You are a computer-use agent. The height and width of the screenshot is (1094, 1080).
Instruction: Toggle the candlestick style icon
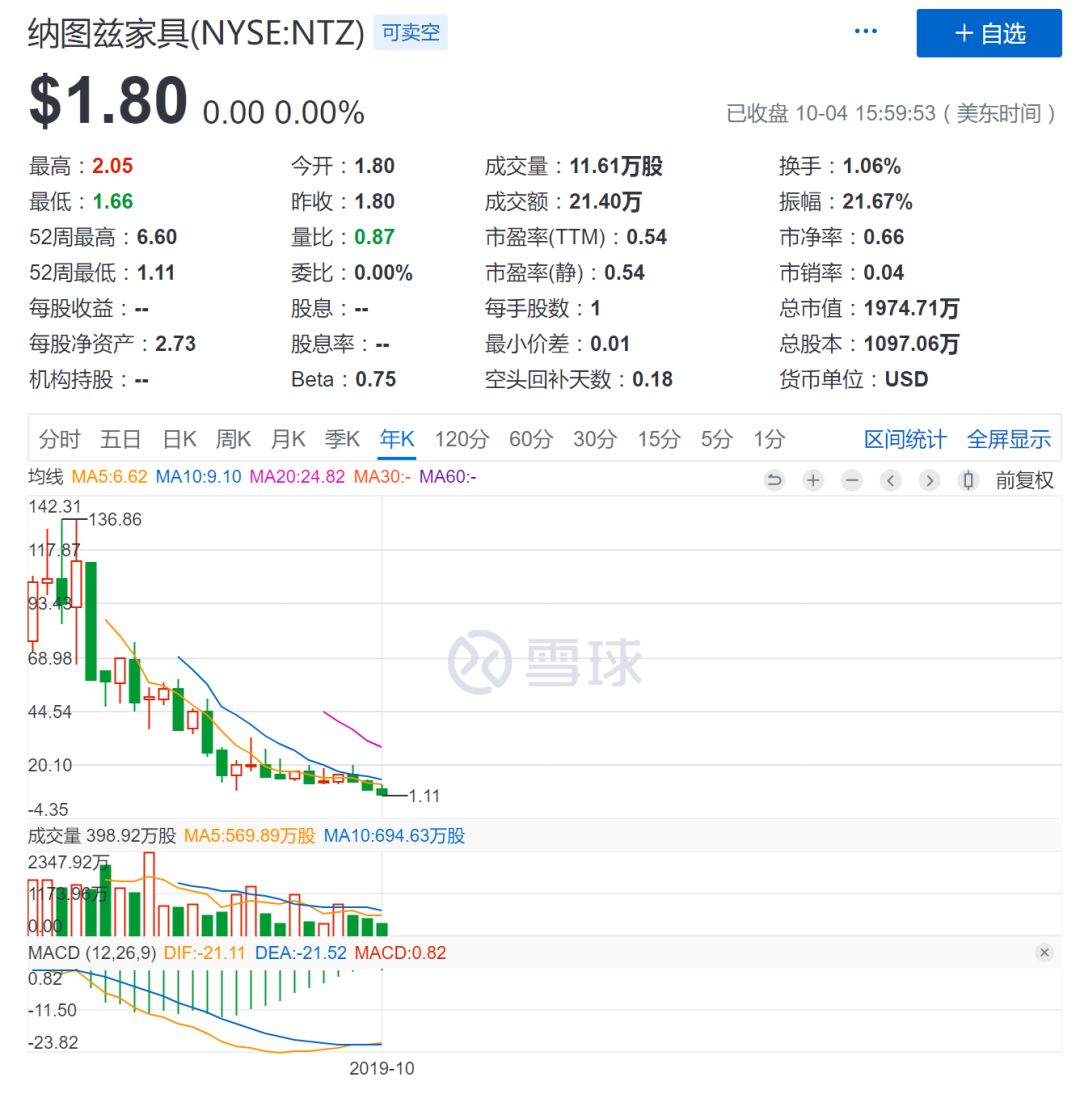(x=968, y=480)
